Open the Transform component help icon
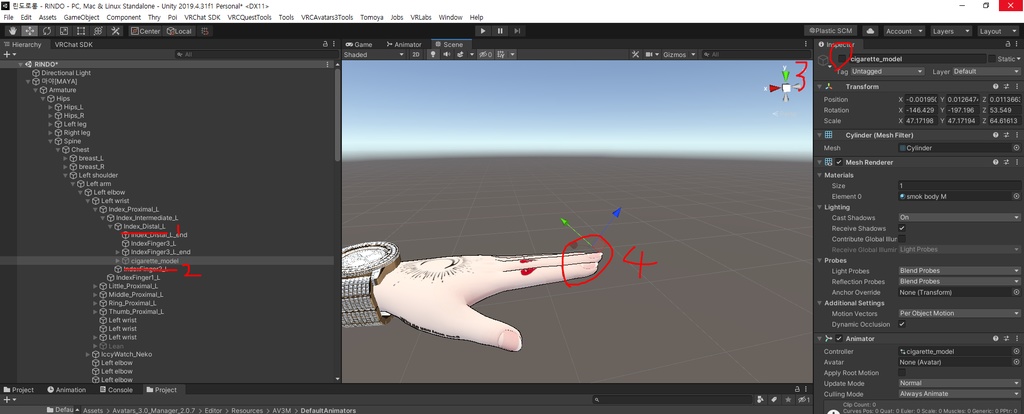 coord(995,86)
